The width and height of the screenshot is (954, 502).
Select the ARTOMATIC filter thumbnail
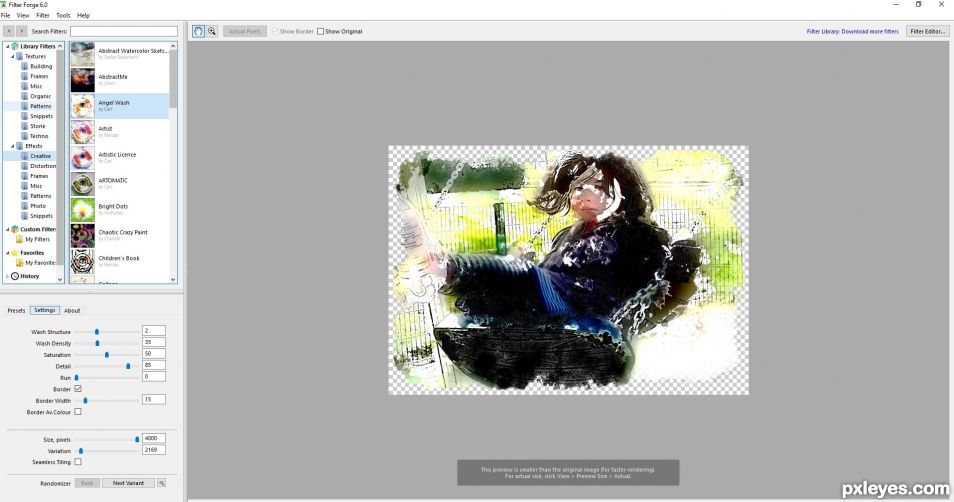pos(82,184)
